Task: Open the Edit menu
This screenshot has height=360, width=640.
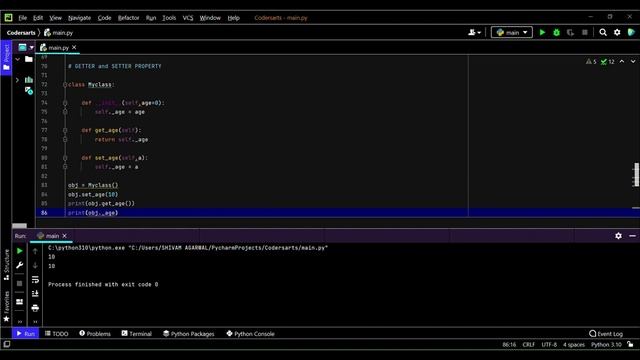Action: (38, 18)
